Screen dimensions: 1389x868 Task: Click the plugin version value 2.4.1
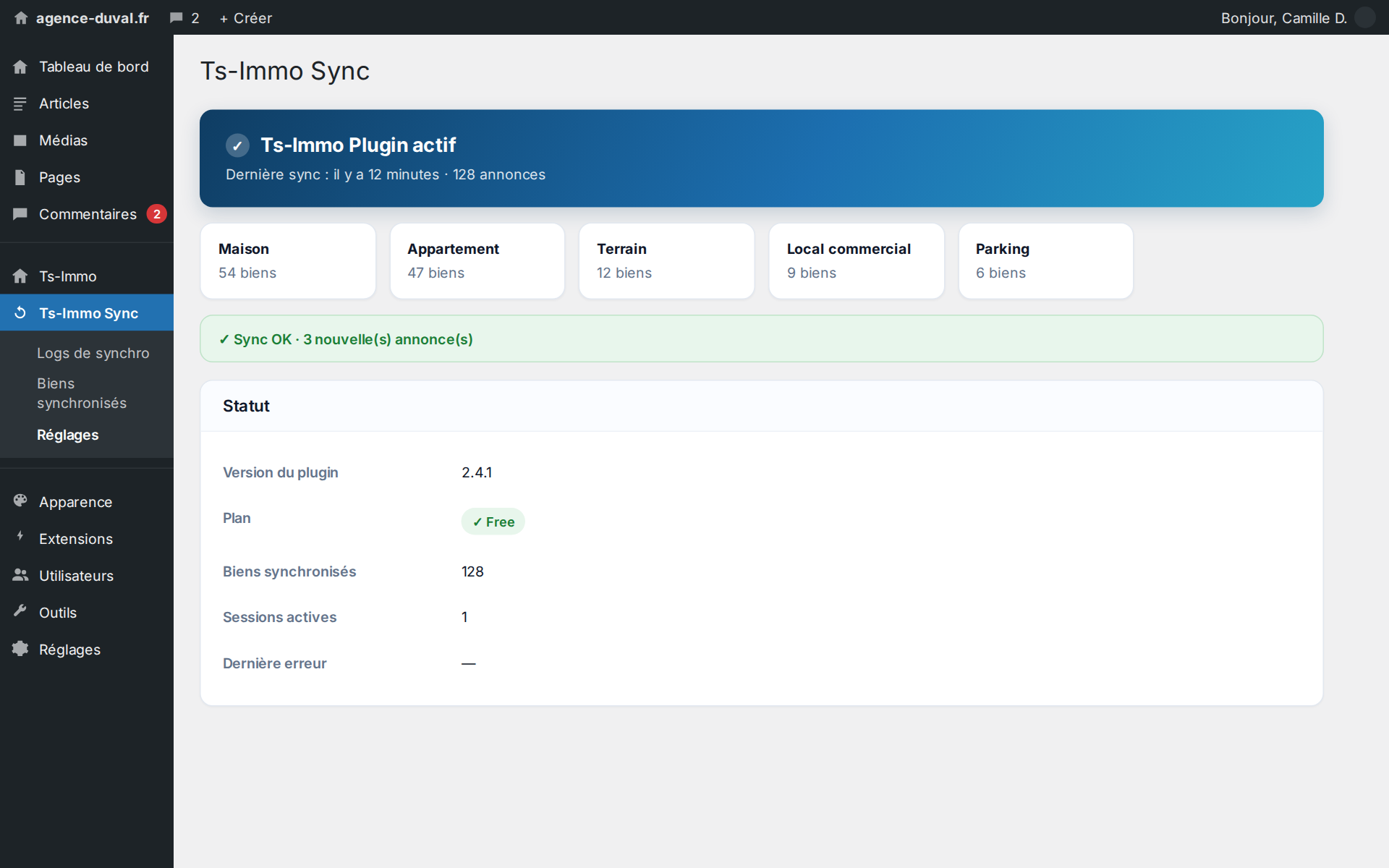[477, 472]
